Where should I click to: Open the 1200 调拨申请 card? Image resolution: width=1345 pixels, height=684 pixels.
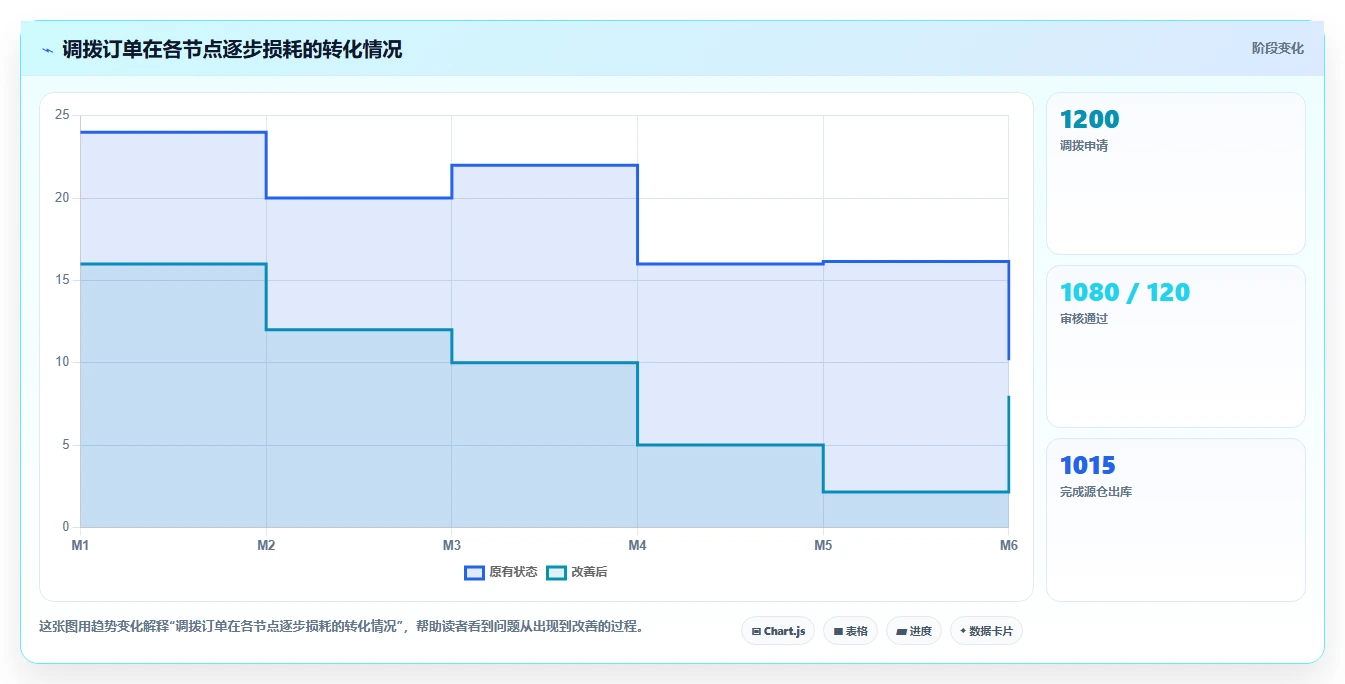[x=1176, y=173]
